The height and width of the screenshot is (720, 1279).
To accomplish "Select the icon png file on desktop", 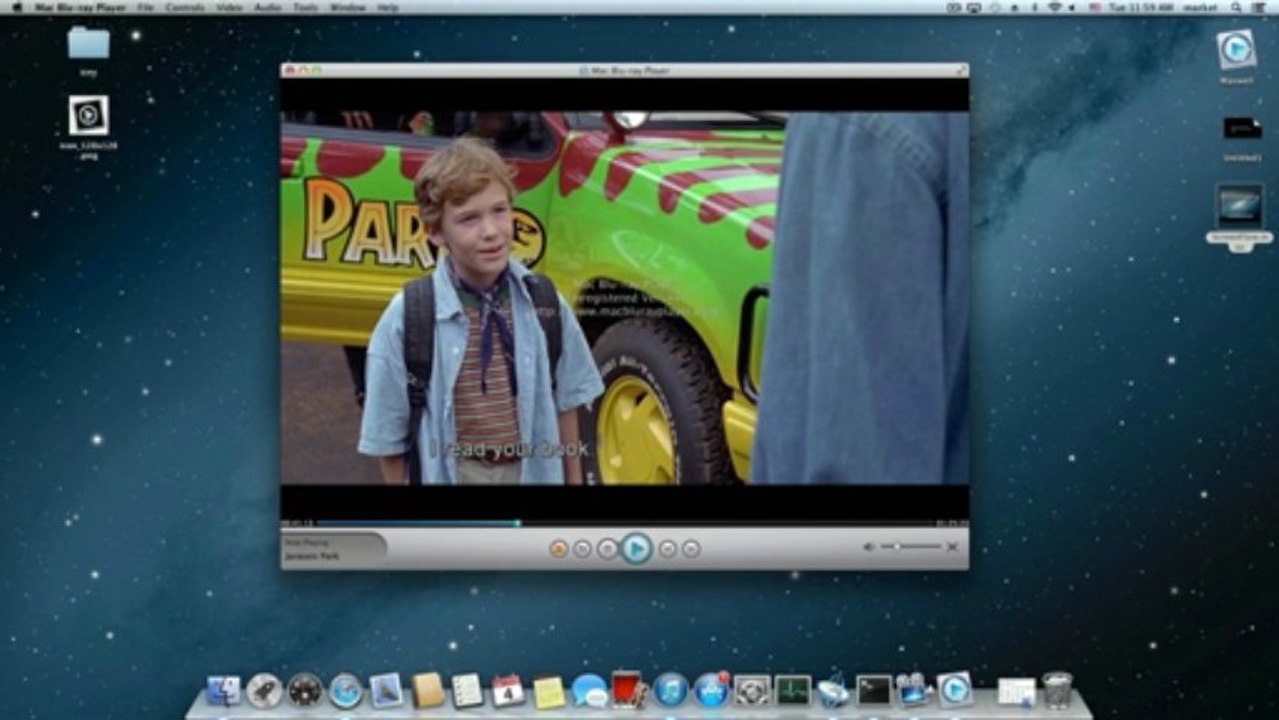I will [88, 116].
